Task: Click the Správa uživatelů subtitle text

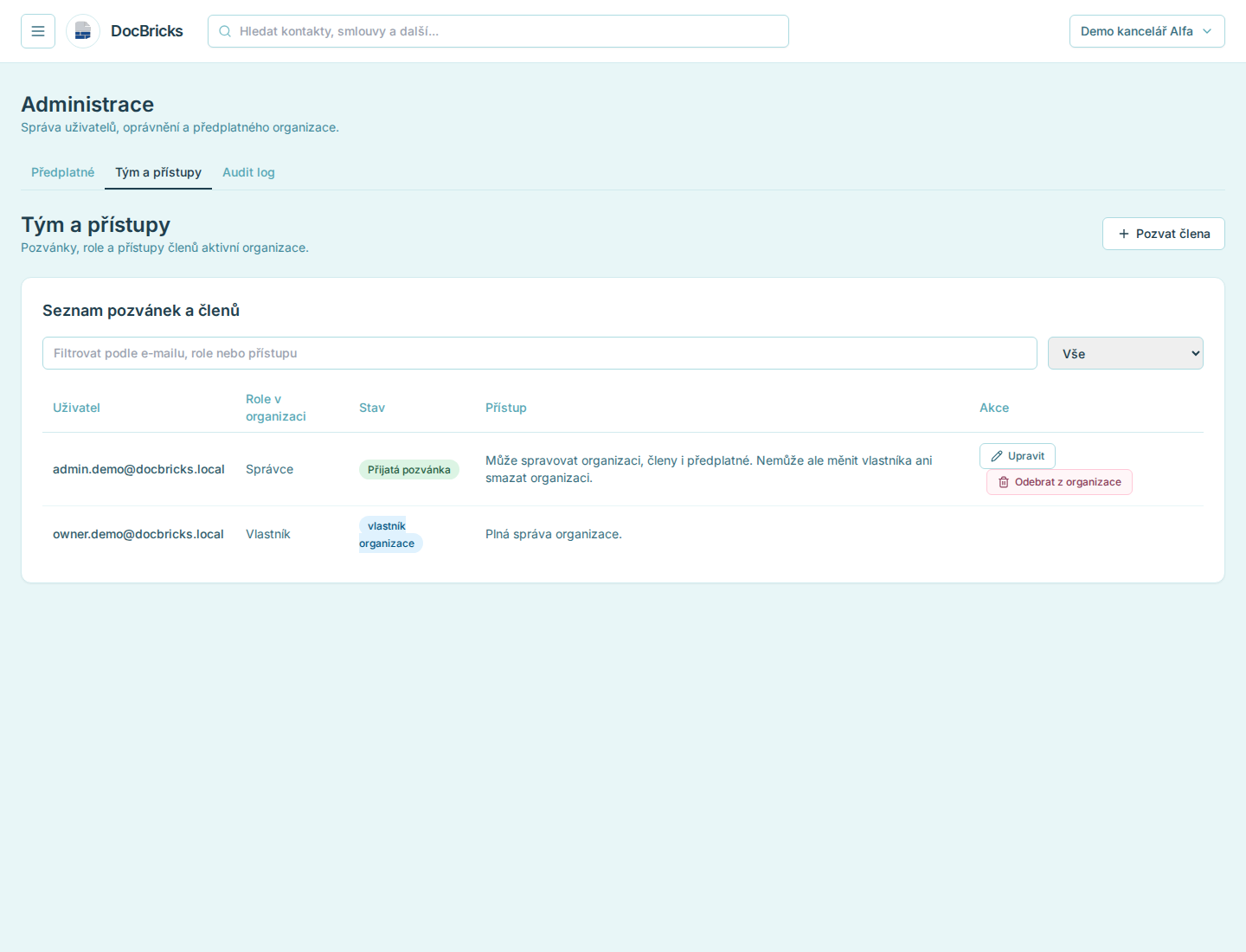Action: (x=180, y=127)
